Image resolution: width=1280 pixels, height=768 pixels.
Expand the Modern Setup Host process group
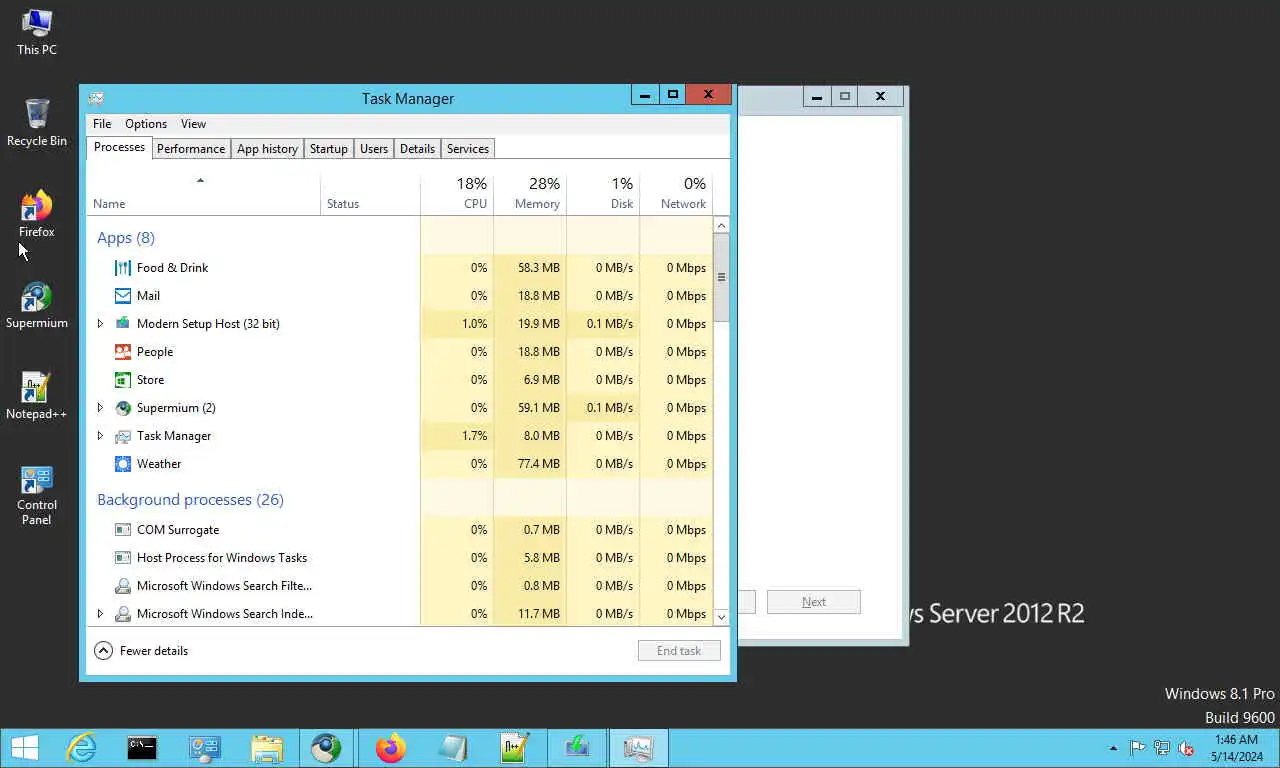pos(100,324)
